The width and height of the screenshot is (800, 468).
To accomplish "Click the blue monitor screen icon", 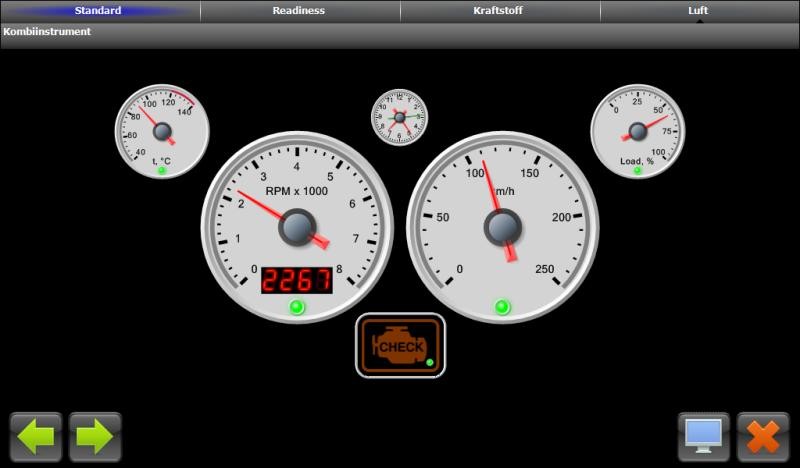I will coord(704,436).
